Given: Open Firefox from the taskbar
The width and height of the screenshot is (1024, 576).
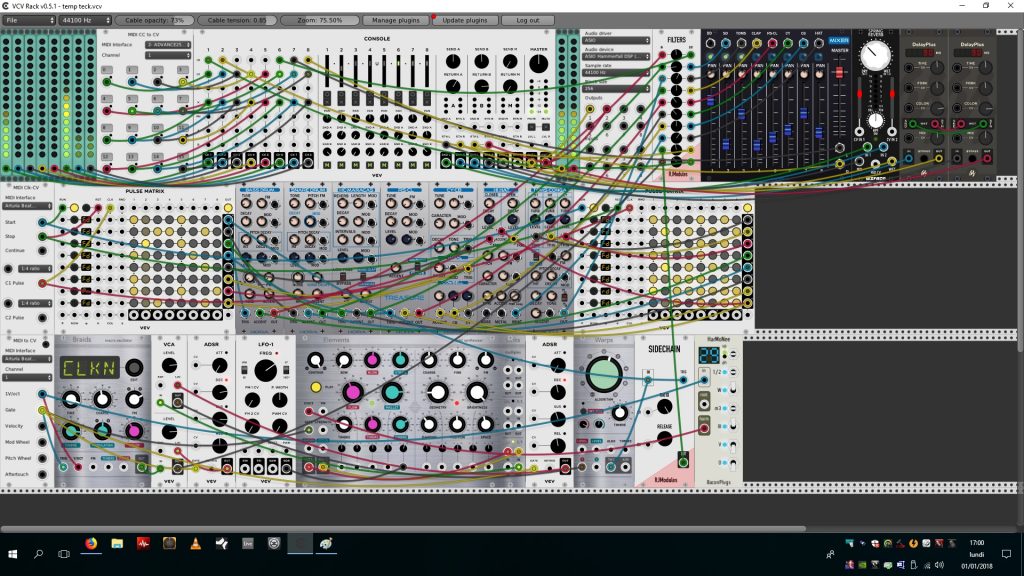Looking at the screenshot, I should coord(91,543).
